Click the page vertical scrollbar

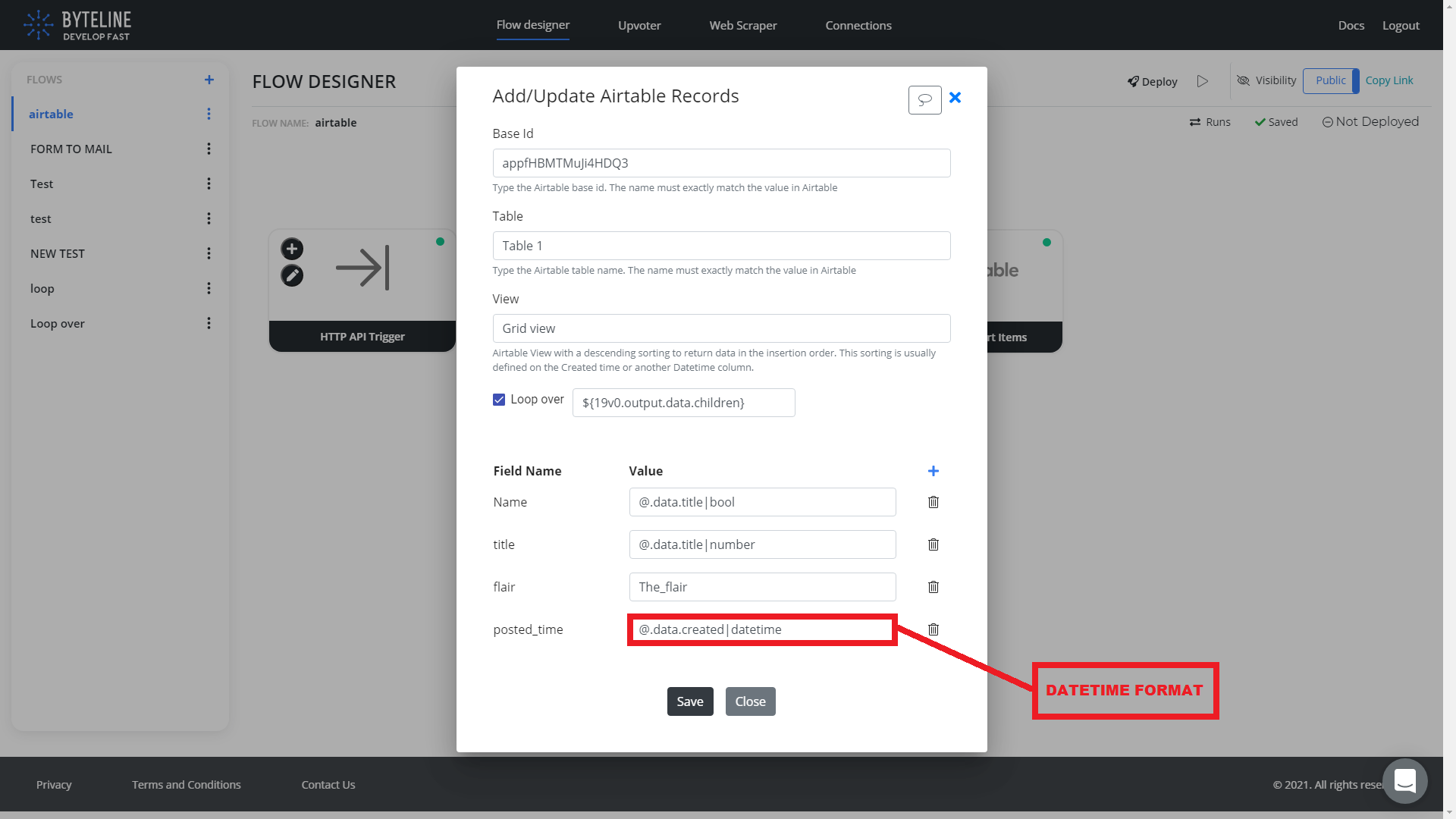1449,409
